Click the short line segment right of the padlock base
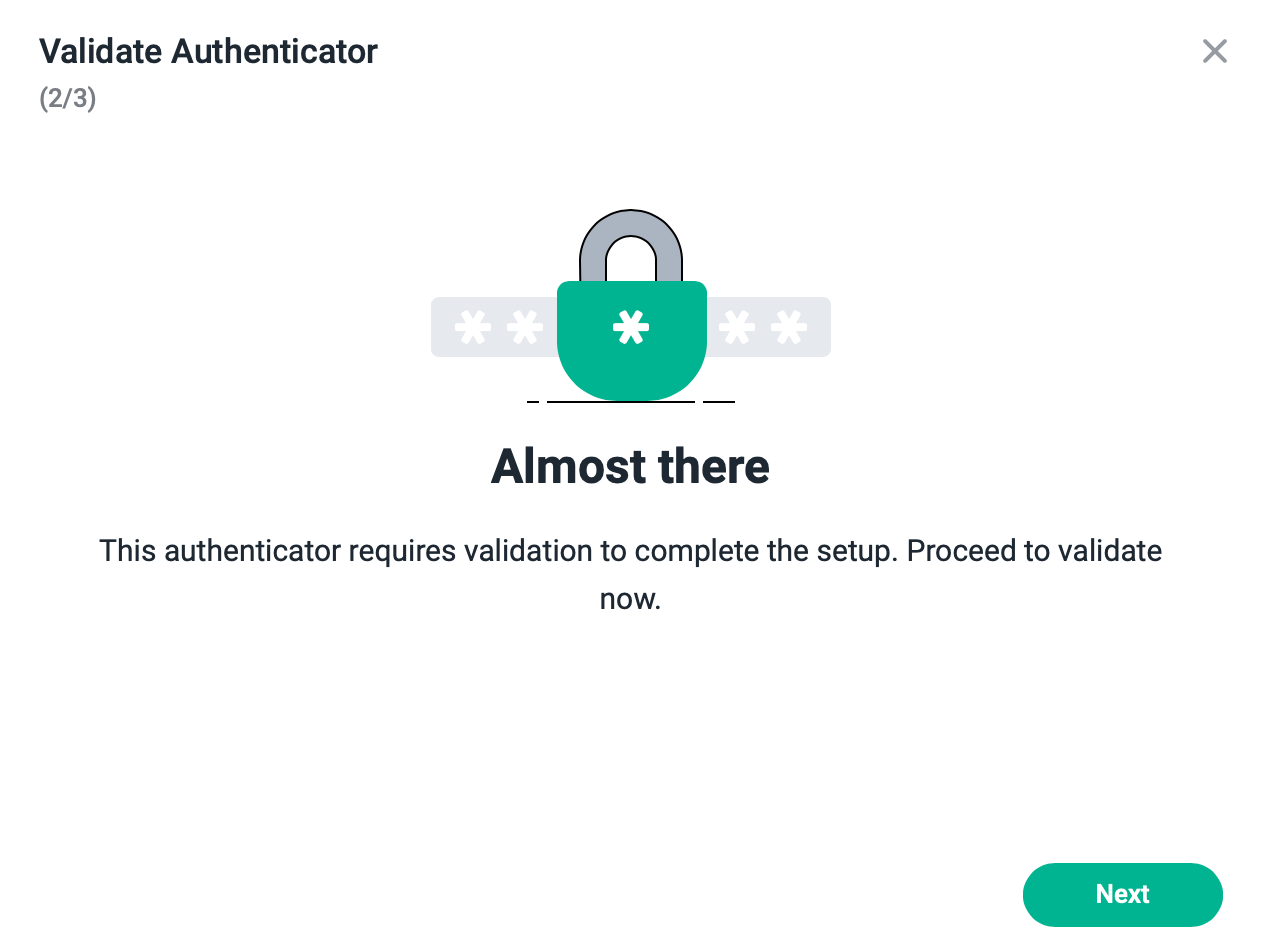The height and width of the screenshot is (950, 1266). [719, 402]
